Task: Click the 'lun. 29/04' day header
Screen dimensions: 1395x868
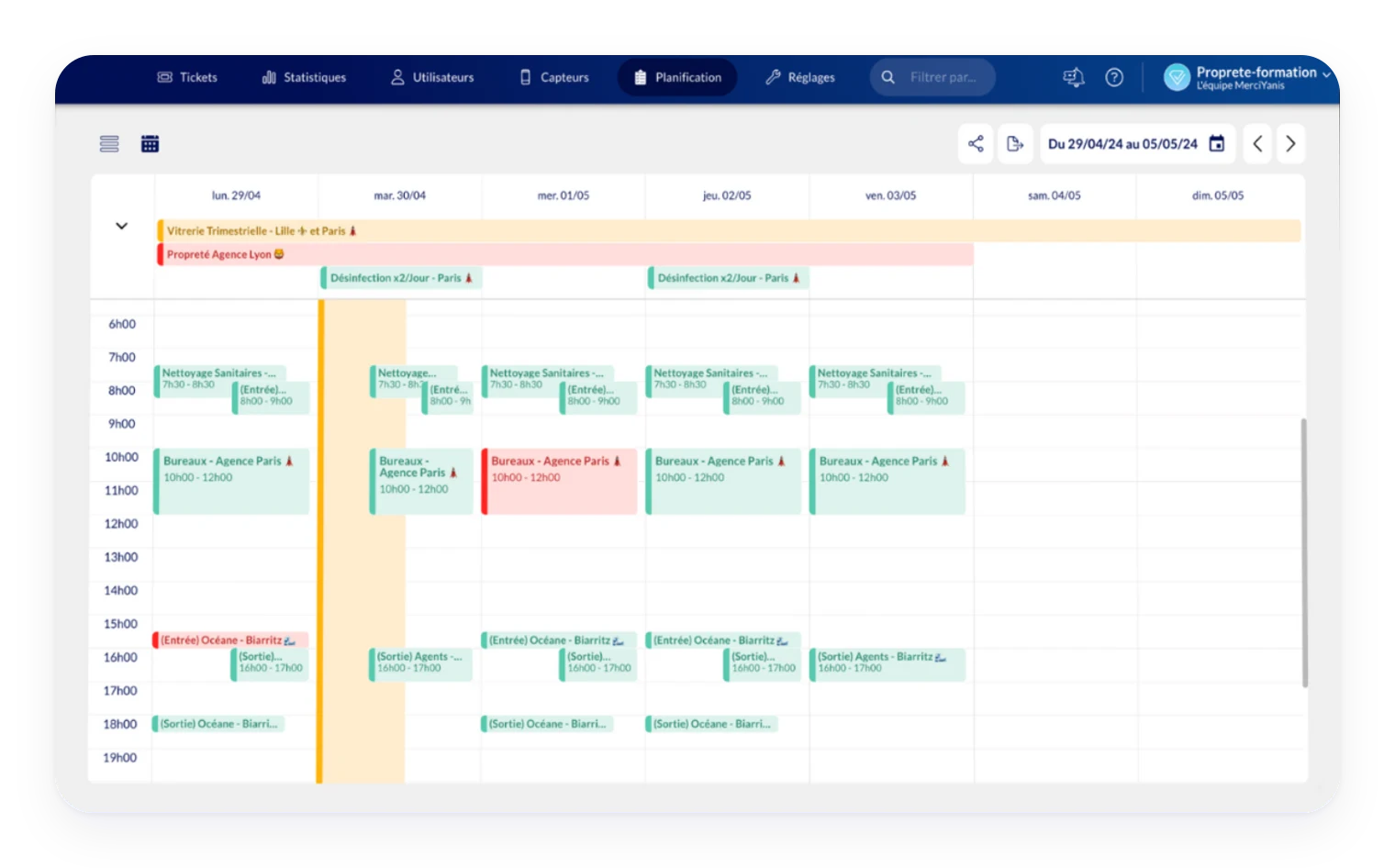Action: tap(236, 195)
